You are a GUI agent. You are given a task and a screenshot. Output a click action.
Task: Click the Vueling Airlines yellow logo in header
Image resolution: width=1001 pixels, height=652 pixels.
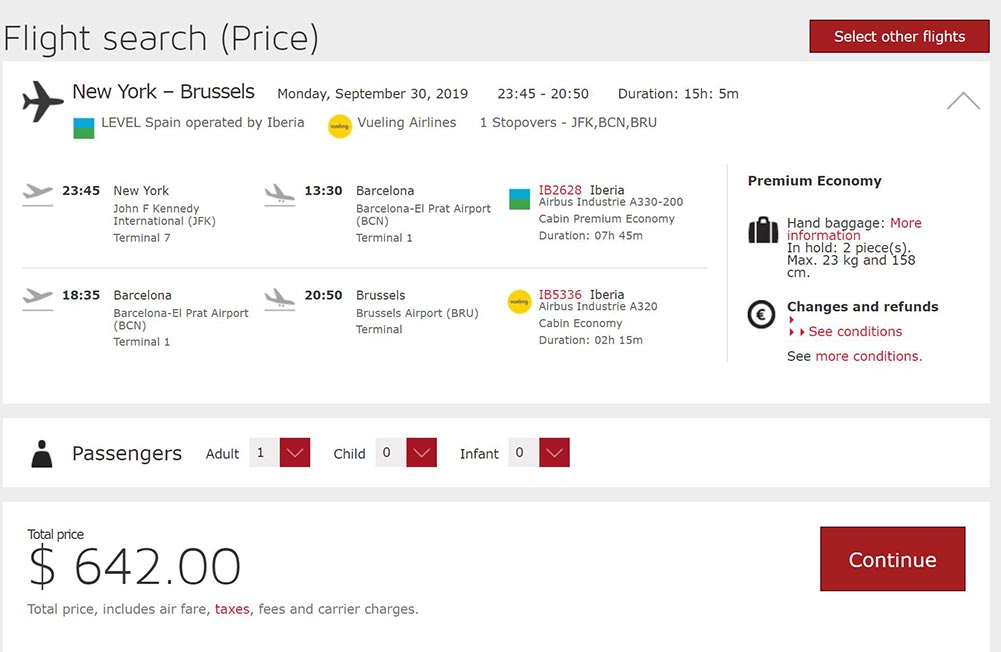pos(340,126)
